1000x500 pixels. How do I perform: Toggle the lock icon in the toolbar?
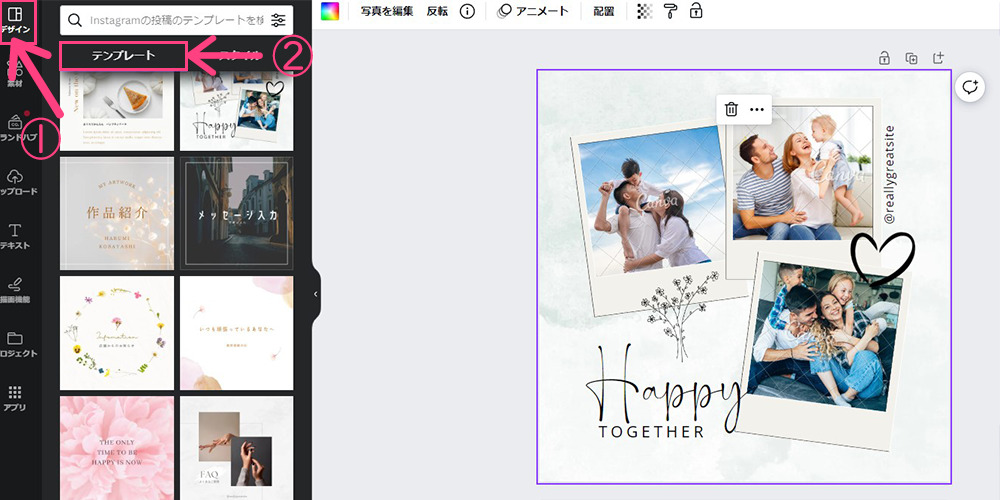tap(696, 10)
